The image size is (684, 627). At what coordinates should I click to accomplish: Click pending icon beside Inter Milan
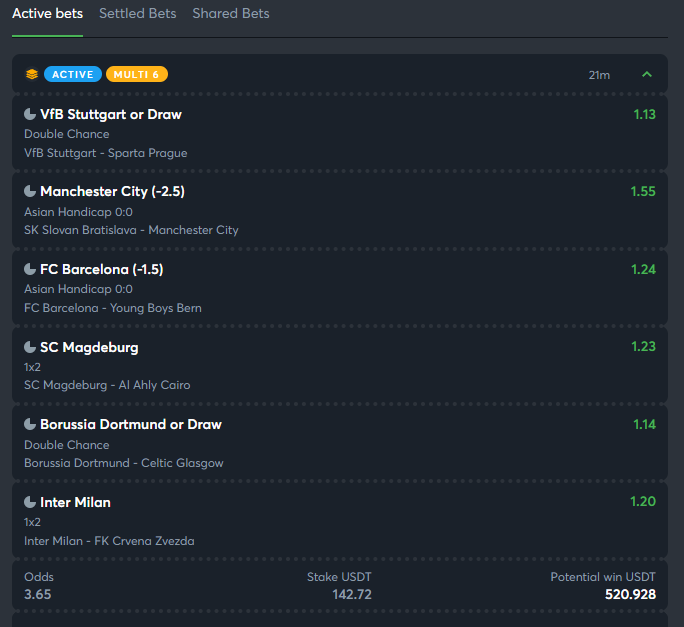point(30,502)
